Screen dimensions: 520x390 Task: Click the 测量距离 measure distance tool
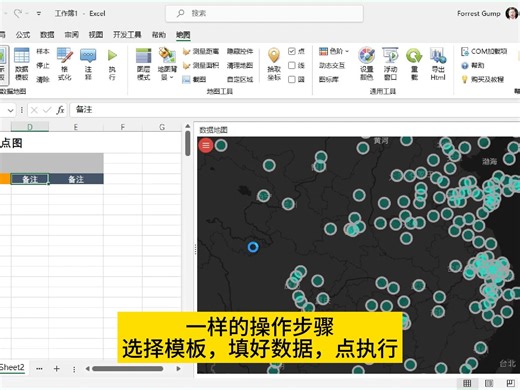[201, 51]
